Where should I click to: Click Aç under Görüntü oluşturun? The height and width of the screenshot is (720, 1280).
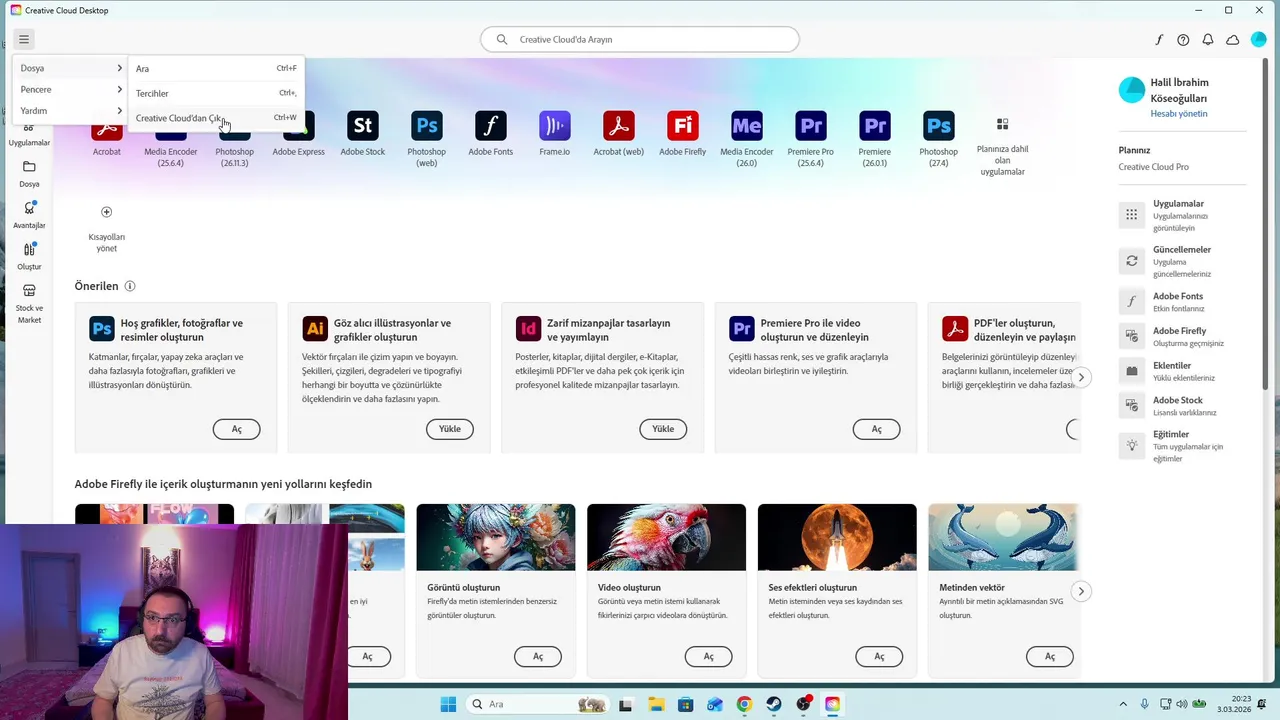(x=538, y=657)
